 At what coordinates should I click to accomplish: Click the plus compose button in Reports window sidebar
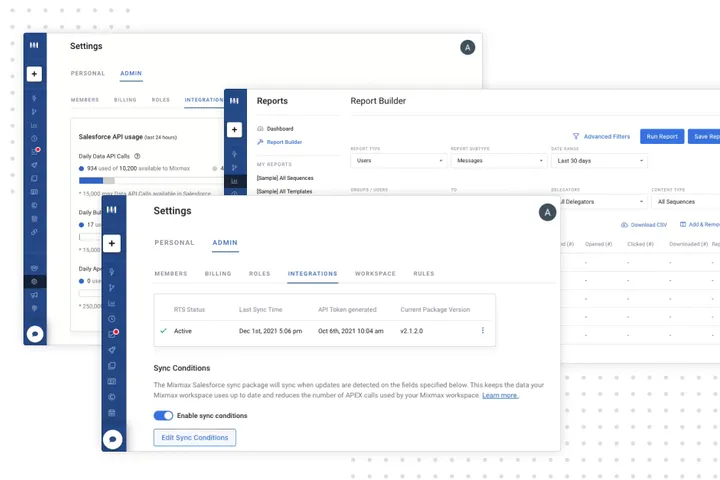click(x=234, y=130)
